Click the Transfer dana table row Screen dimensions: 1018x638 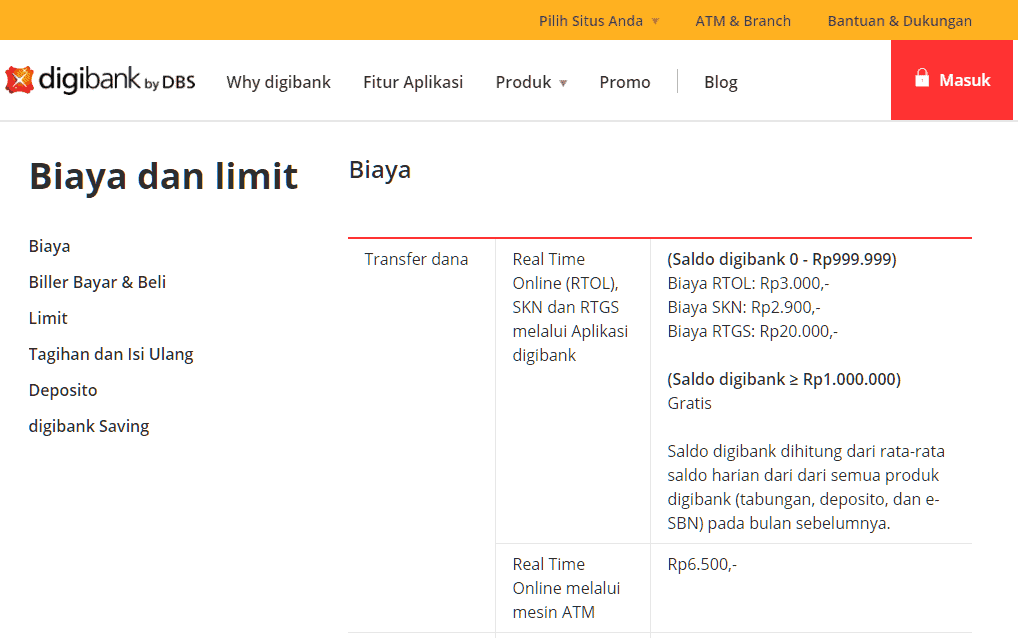416,258
